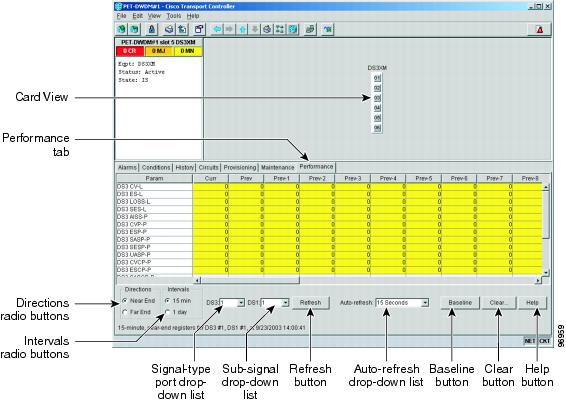
Task: Open the Edit menu
Action: 137,16
